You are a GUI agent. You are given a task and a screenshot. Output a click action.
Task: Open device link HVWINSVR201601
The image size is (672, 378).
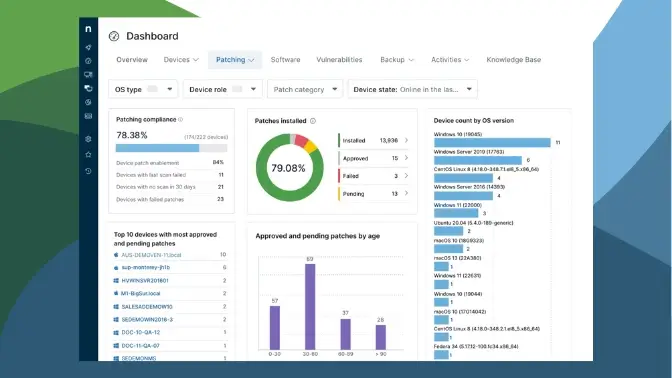tap(145, 281)
